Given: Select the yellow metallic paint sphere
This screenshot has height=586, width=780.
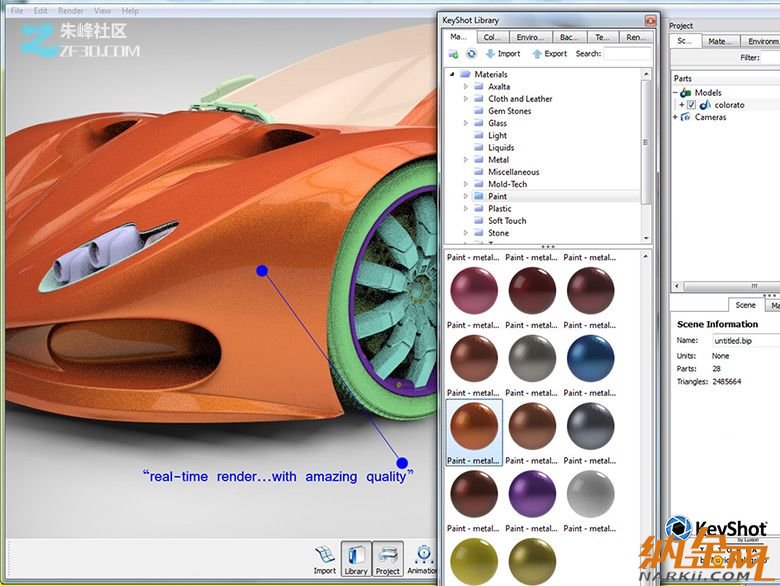Looking at the screenshot, I should tap(474, 561).
